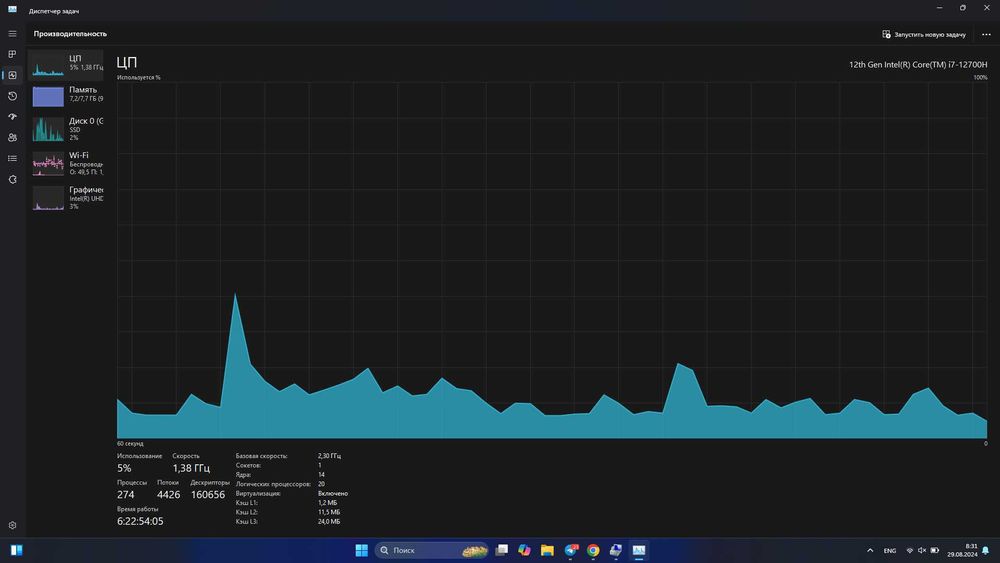Select the Память performance item
Image resolution: width=1000 pixels, height=563 pixels.
pyautogui.click(x=66, y=96)
